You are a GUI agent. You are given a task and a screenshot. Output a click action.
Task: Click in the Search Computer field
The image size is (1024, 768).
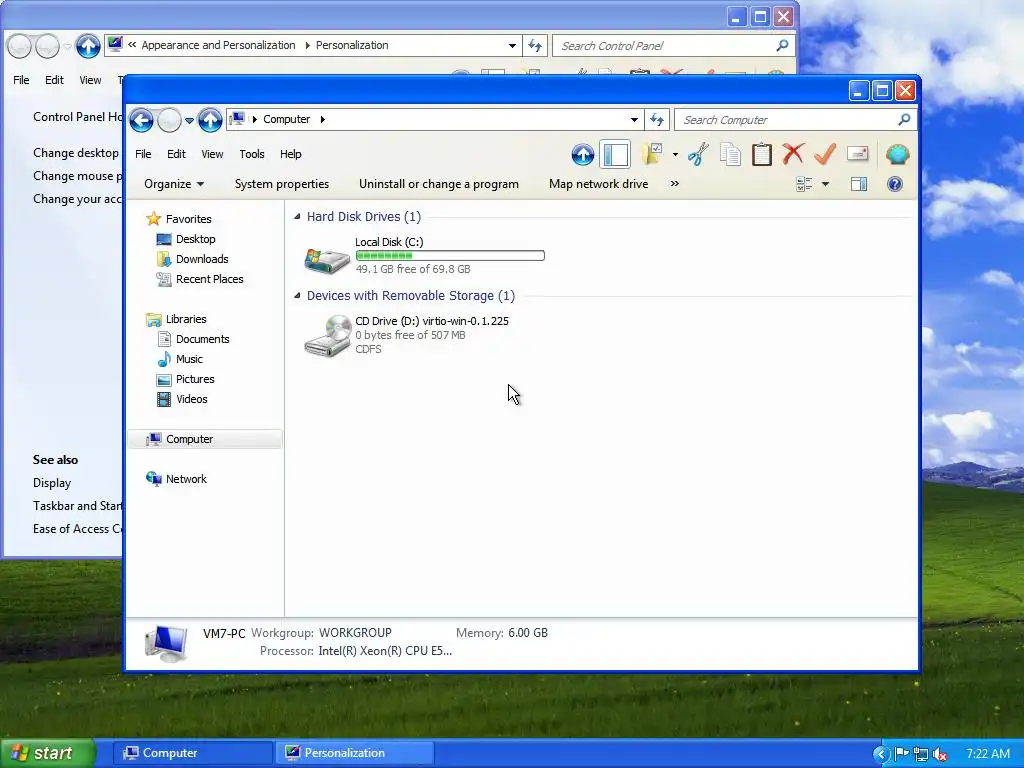pos(788,120)
